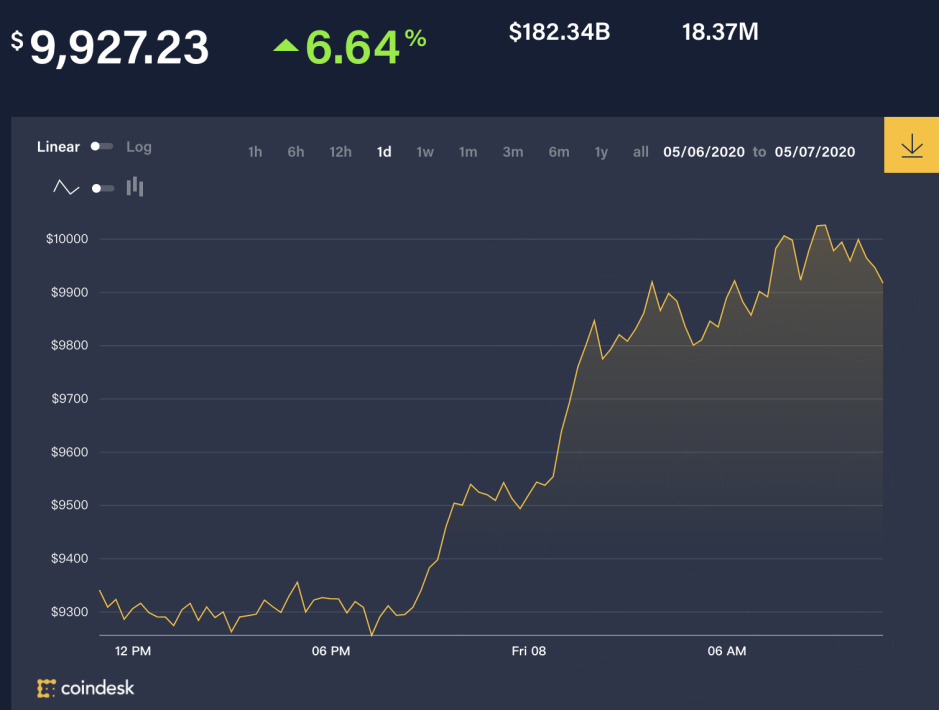The image size is (939, 710).
Task: Click the green up-arrow price change indicator
Action: [x=286, y=45]
